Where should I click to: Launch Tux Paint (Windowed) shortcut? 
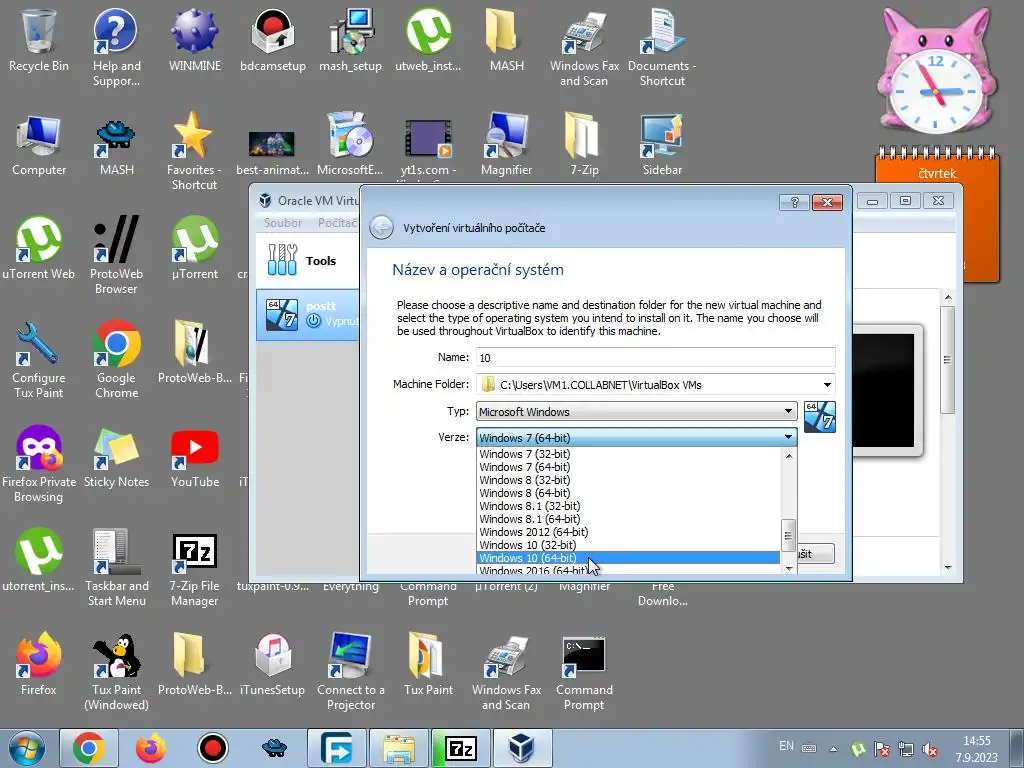tap(116, 670)
